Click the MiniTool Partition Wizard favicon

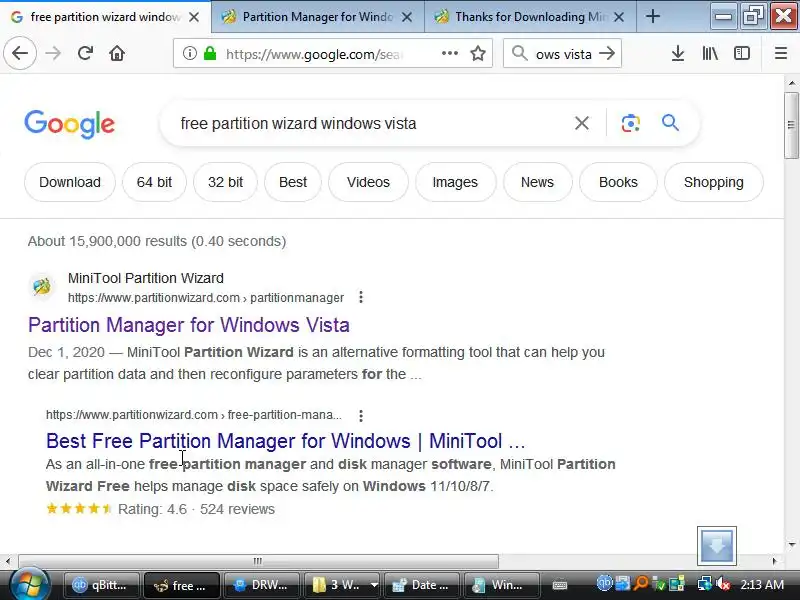[42, 287]
